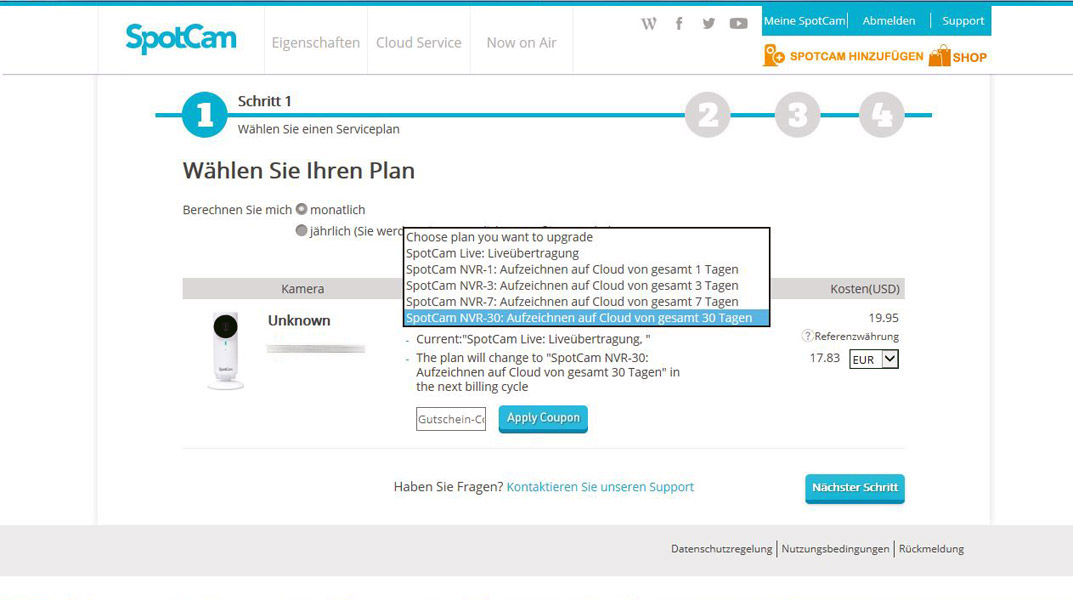1073x600 pixels.
Task: Open the Twitter bird icon
Action: (x=708, y=24)
